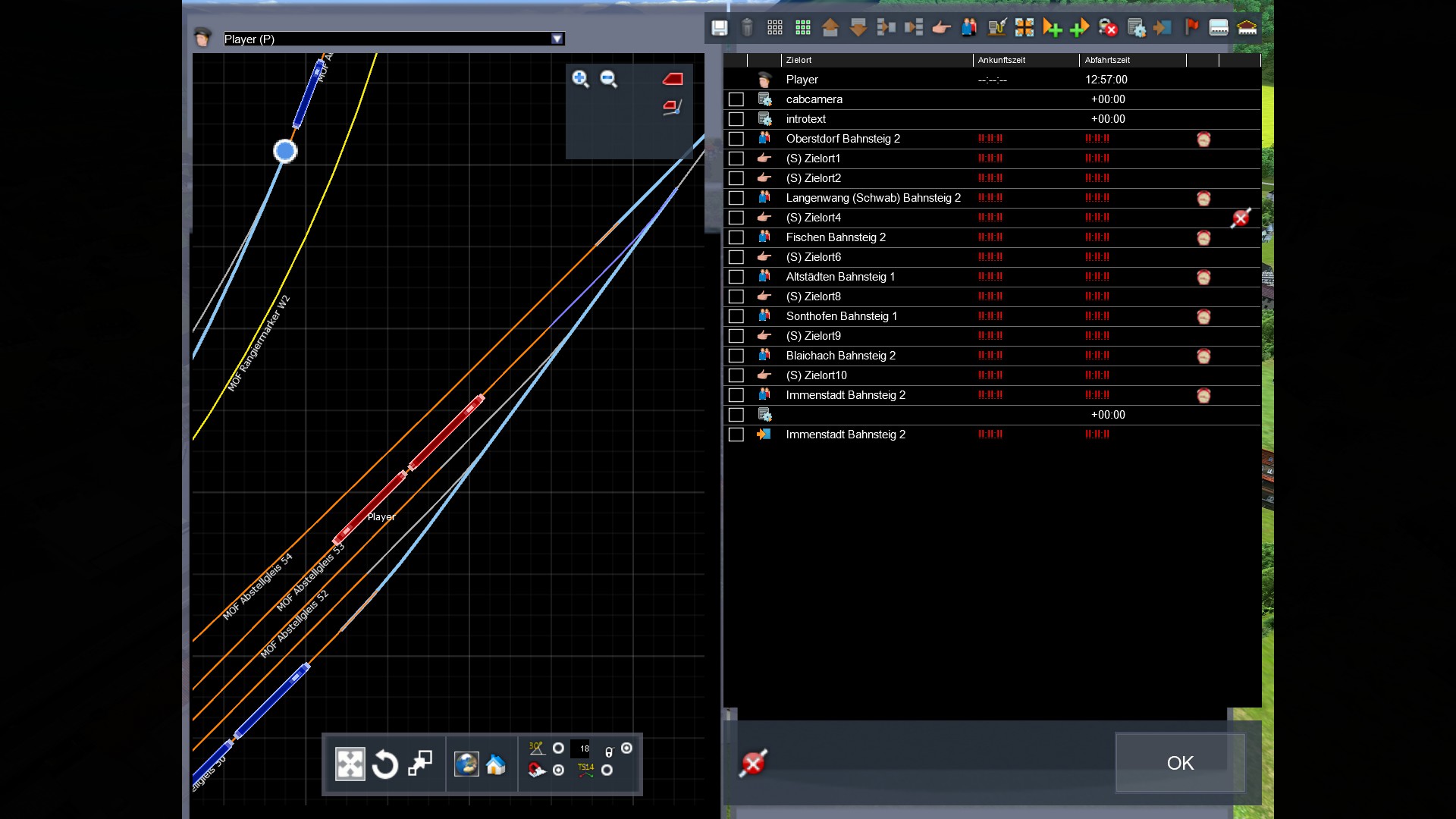
Task: Add a passenger pick-up instruction icon
Action: coord(969,28)
